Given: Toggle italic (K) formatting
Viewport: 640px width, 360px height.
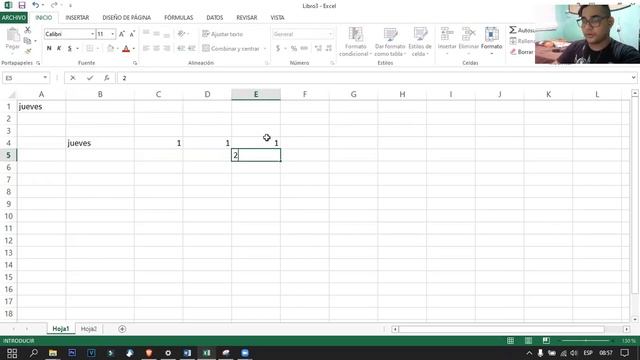Looking at the screenshot, I should tap(59, 49).
